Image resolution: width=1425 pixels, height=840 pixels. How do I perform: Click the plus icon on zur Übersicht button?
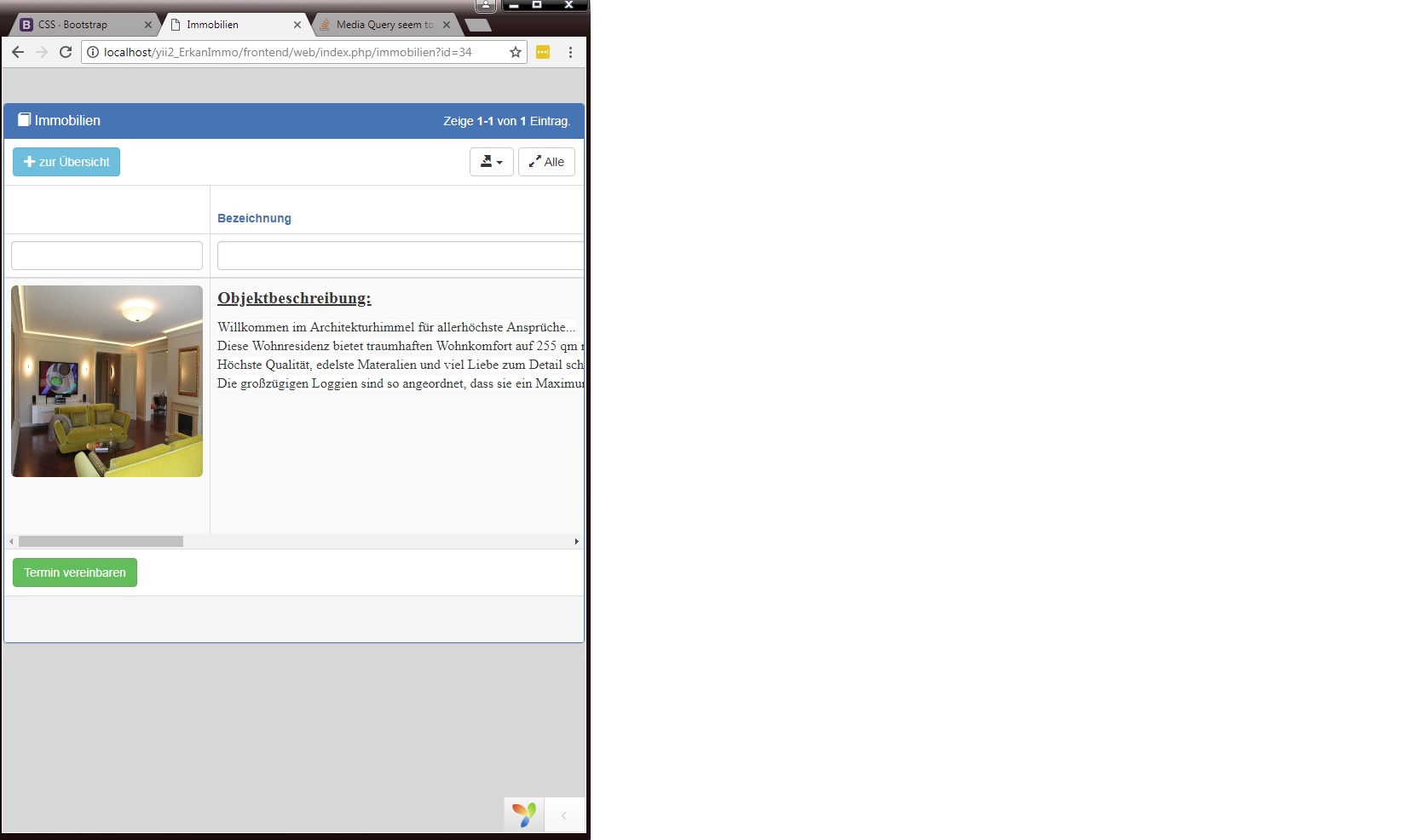pos(28,162)
